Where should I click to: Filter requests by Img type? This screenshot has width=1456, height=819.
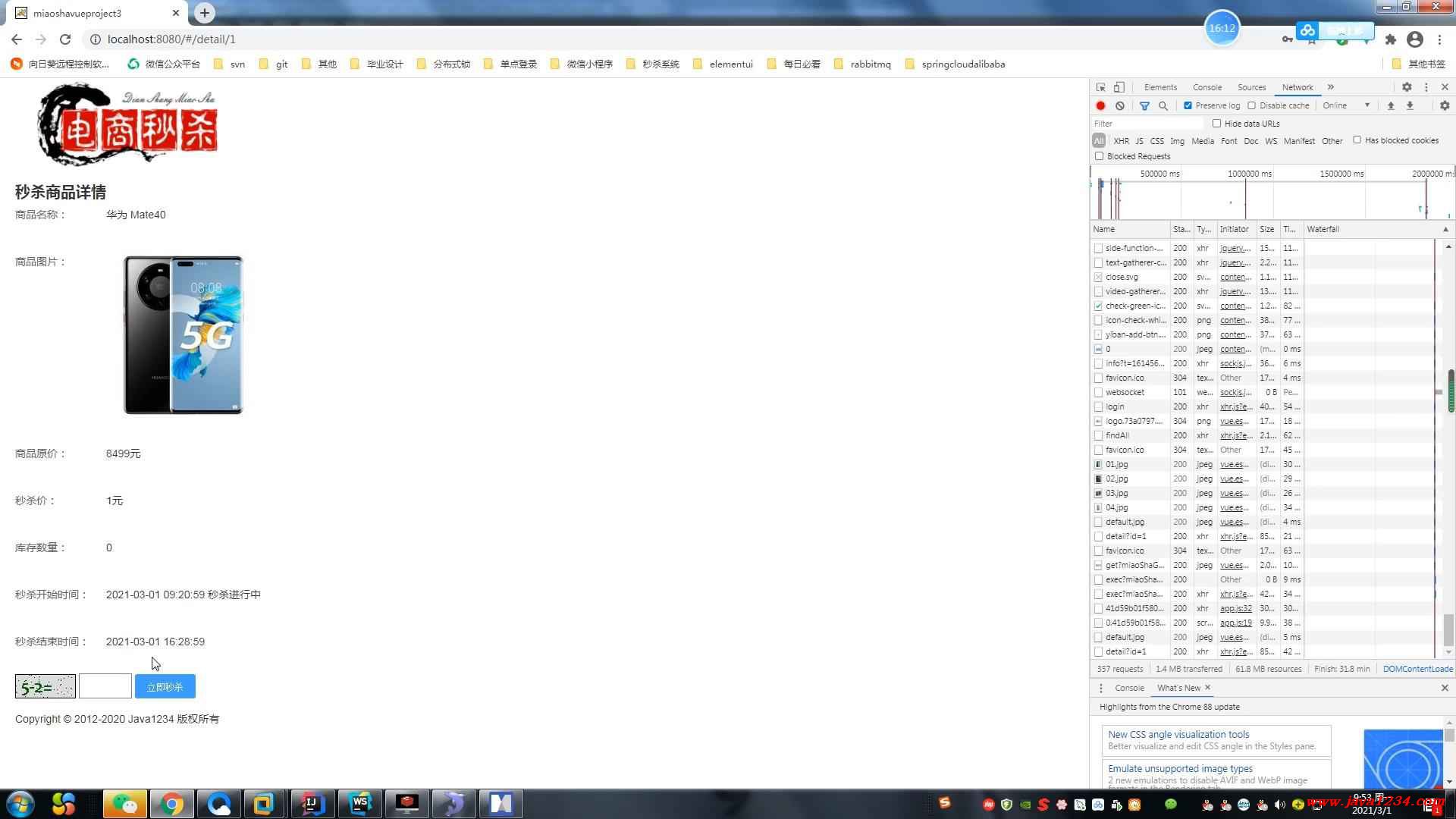pyautogui.click(x=1177, y=141)
